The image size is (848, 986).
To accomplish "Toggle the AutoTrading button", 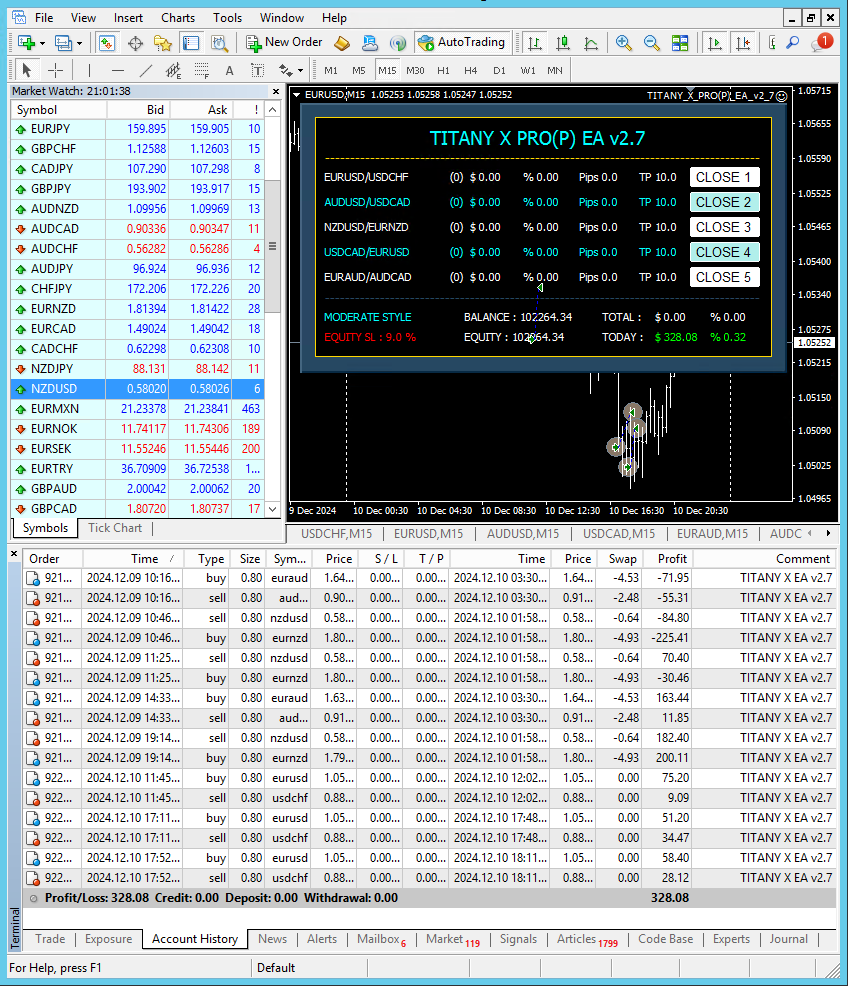I will coord(462,43).
